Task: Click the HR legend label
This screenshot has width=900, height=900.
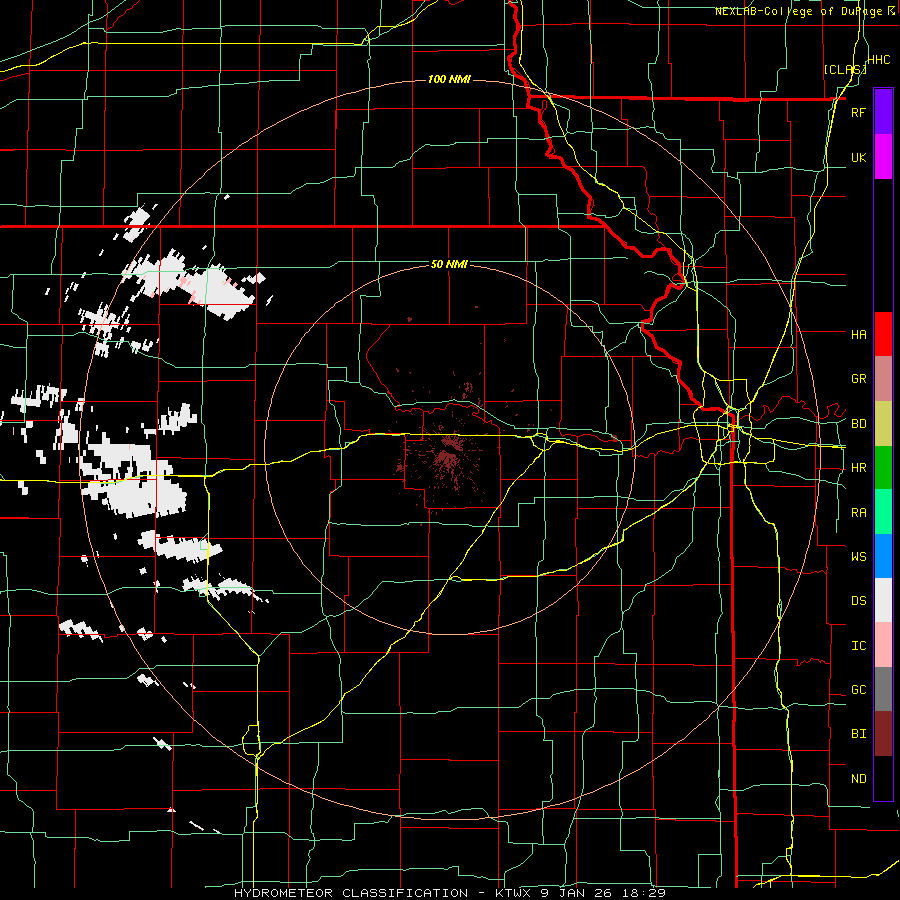Action: point(858,468)
